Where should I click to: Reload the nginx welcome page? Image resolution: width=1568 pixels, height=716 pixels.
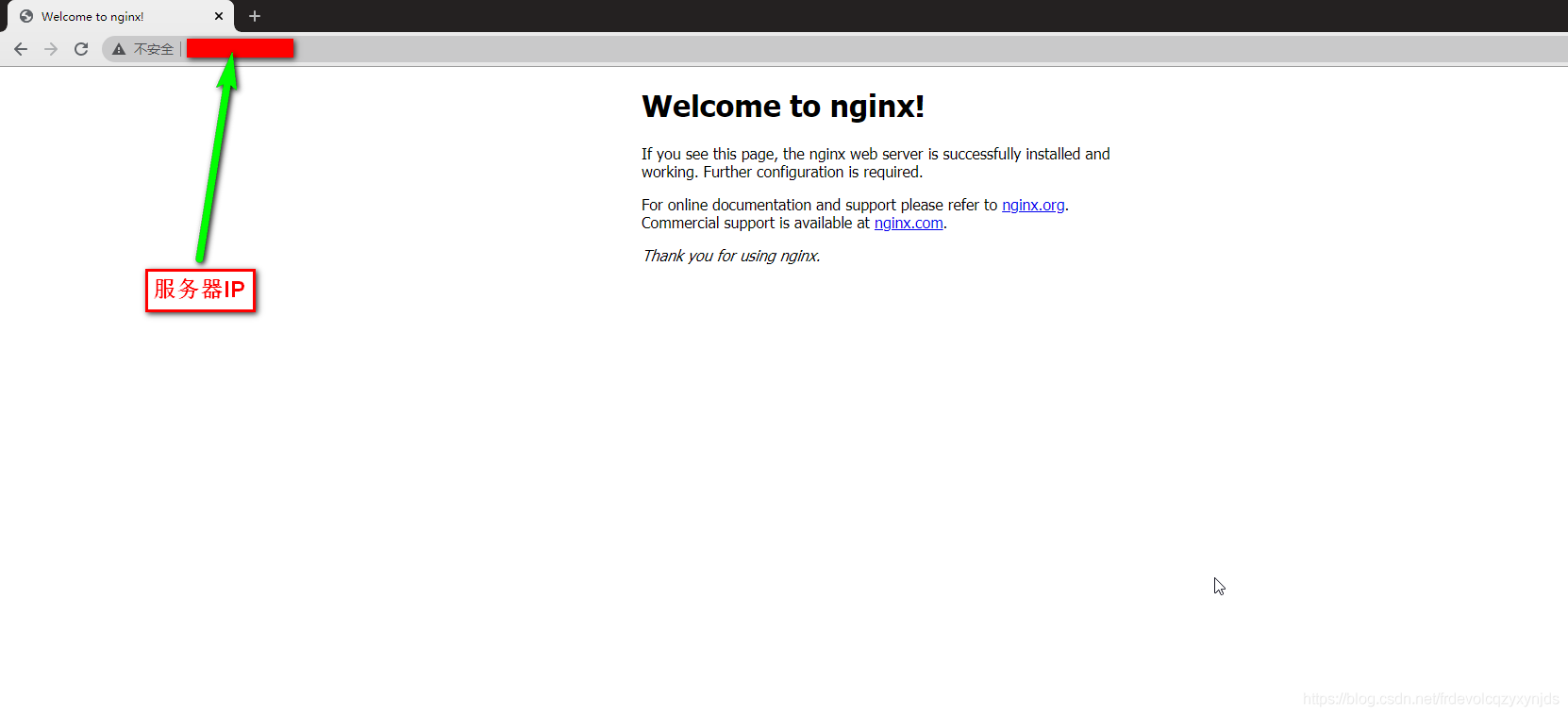81,49
